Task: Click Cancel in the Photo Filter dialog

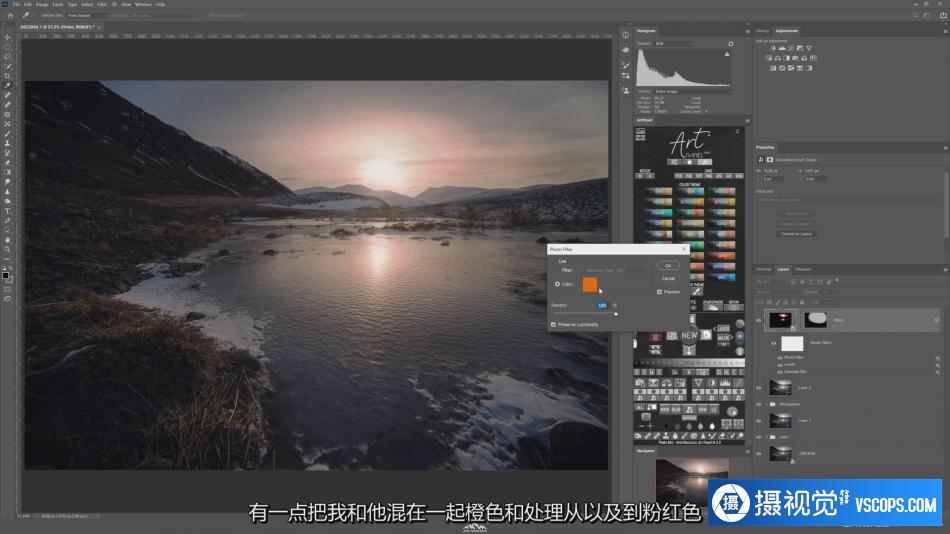Action: tap(668, 278)
